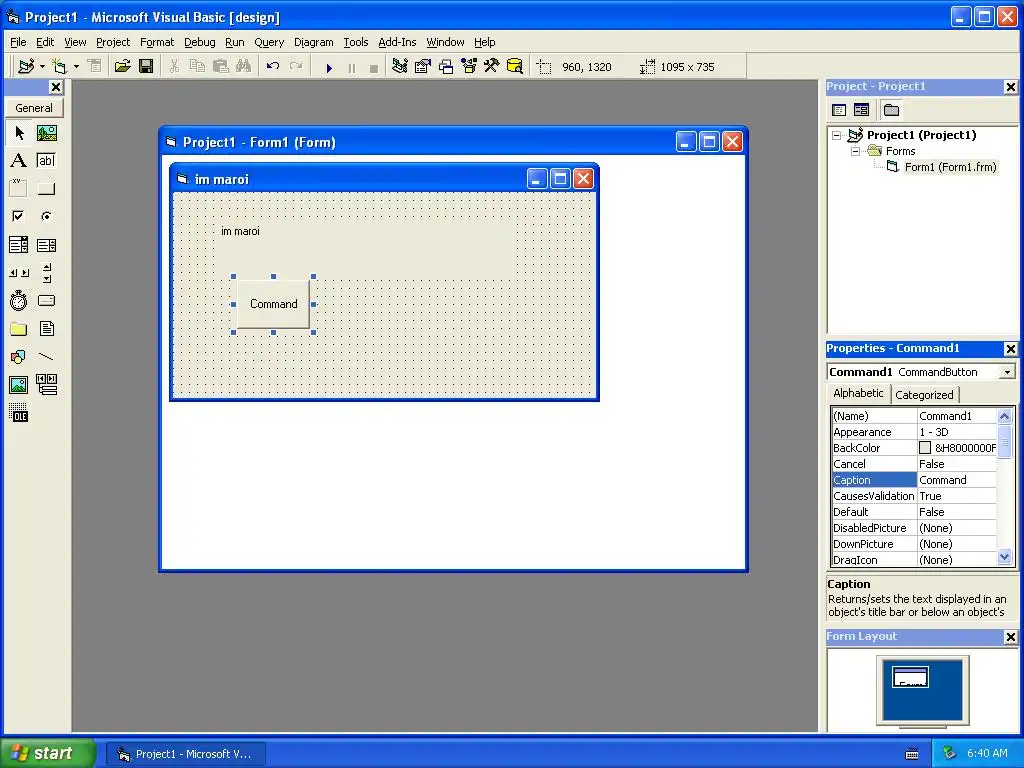This screenshot has width=1024, height=768.
Task: Open the Object Browser toolbar icon
Action: coord(469,67)
